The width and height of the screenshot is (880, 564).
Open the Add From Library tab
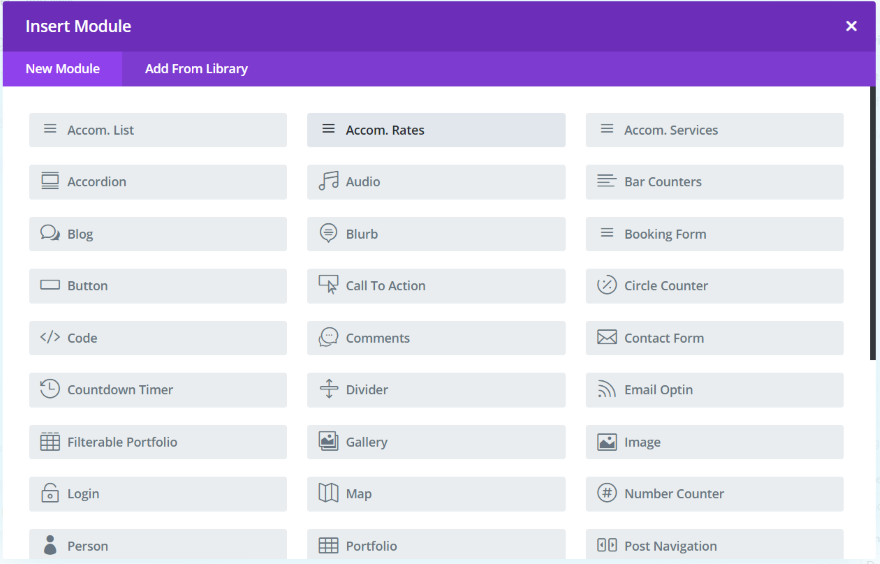pyautogui.click(x=196, y=68)
